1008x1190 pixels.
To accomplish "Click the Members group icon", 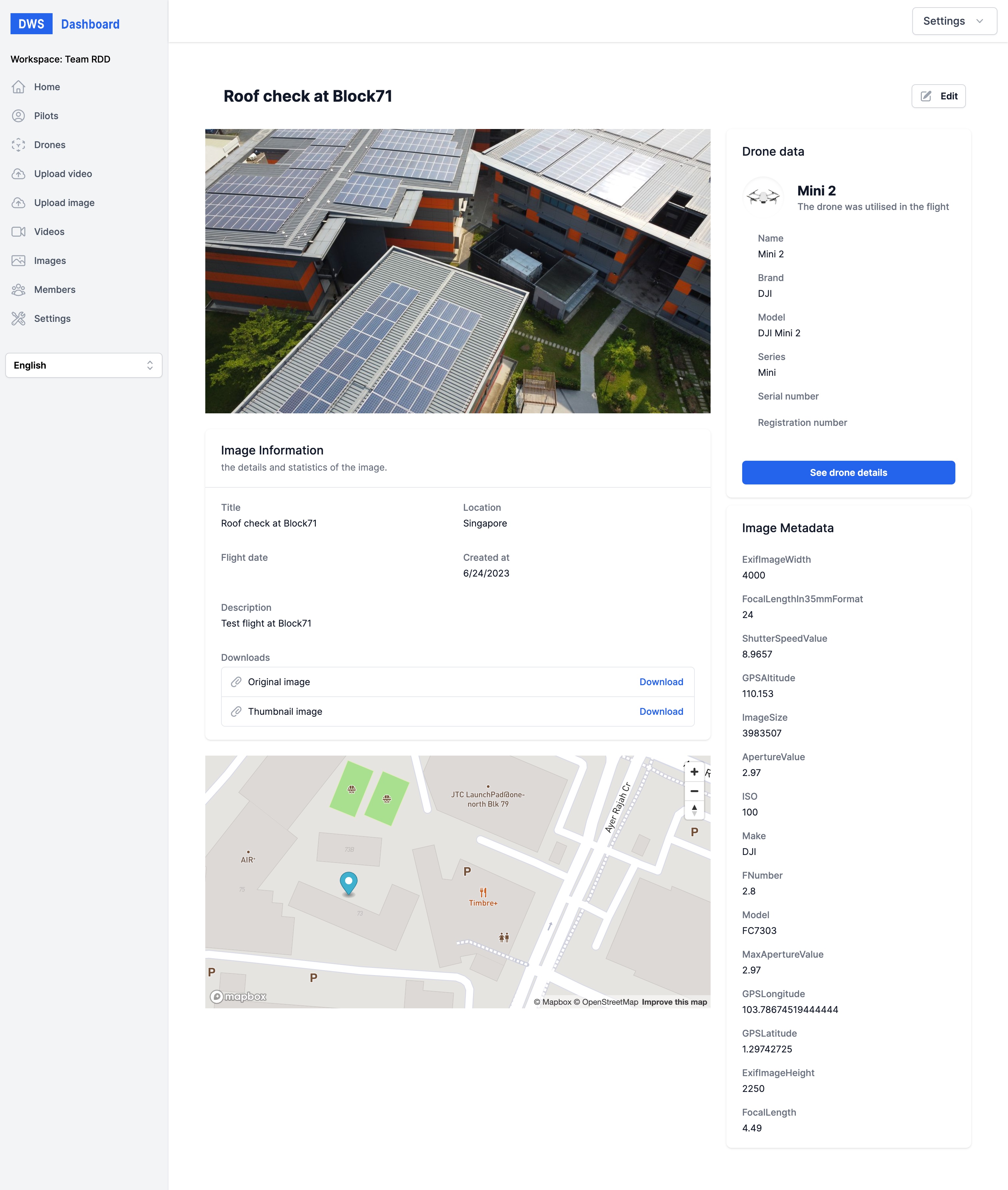I will [18, 290].
